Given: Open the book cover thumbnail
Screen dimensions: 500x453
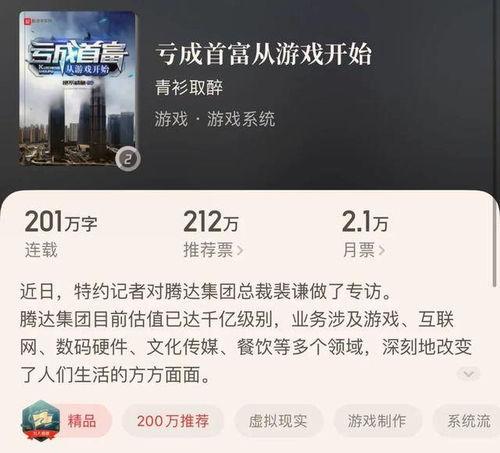Looking at the screenshot, I should [78, 89].
